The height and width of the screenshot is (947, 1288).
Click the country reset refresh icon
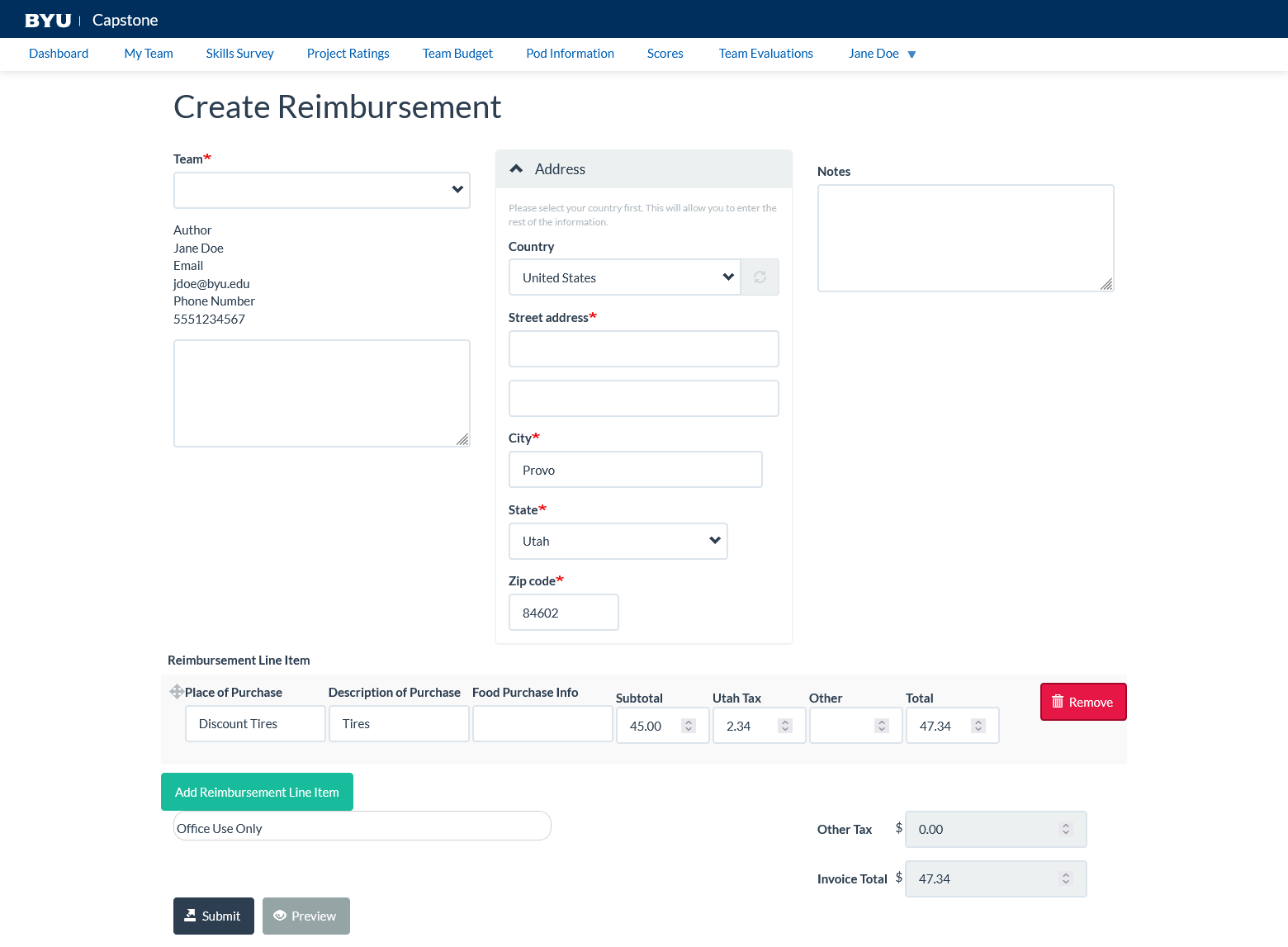[x=760, y=277]
